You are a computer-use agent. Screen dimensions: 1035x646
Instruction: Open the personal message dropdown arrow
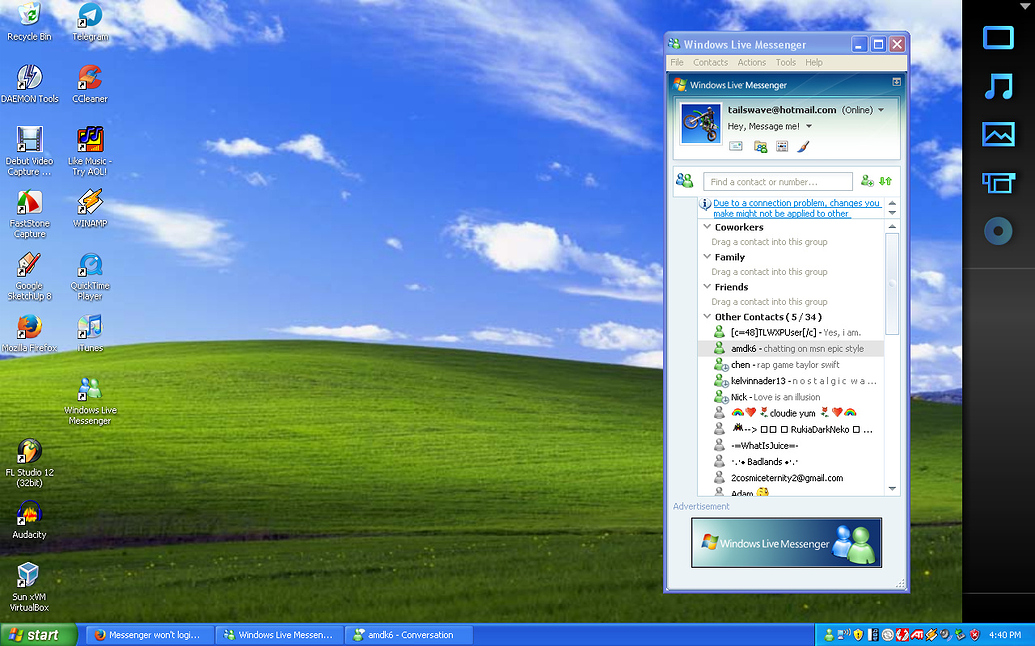(x=809, y=127)
